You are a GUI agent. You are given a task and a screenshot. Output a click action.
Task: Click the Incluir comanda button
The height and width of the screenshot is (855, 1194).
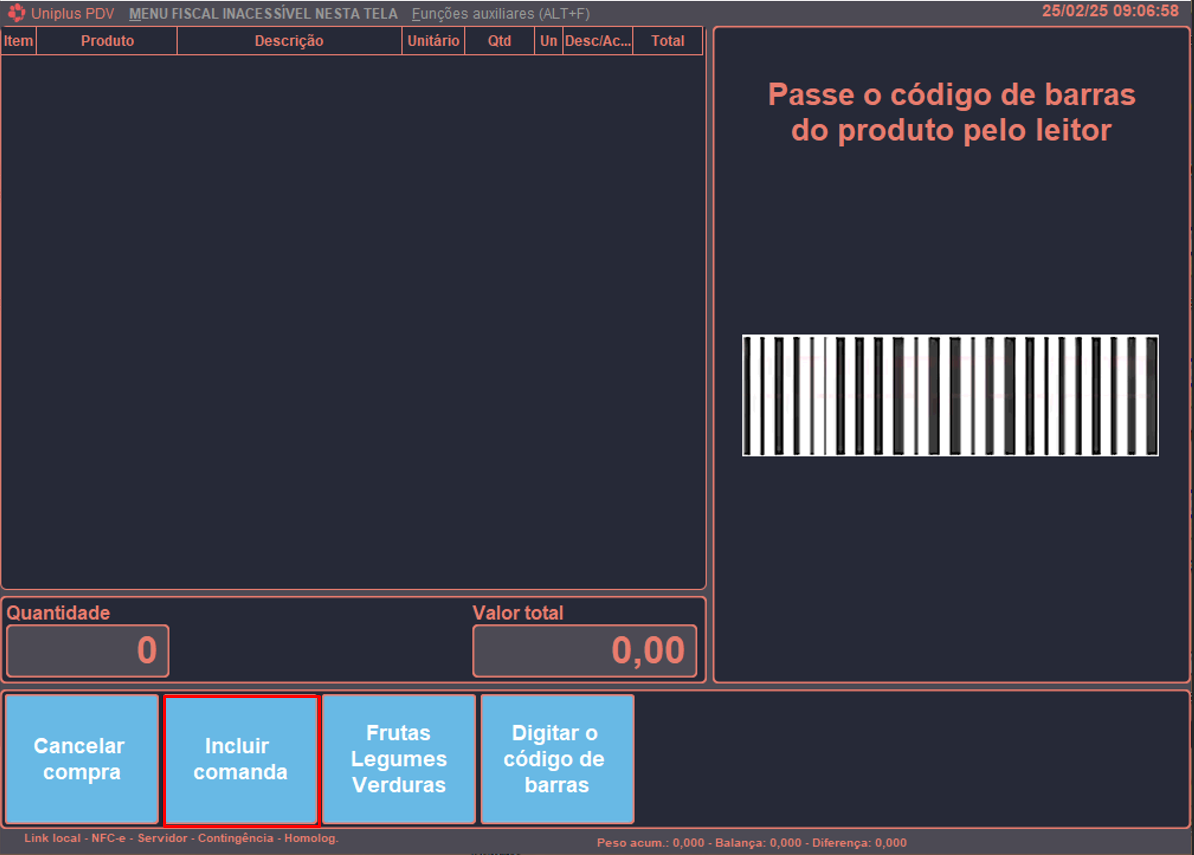coord(241,759)
